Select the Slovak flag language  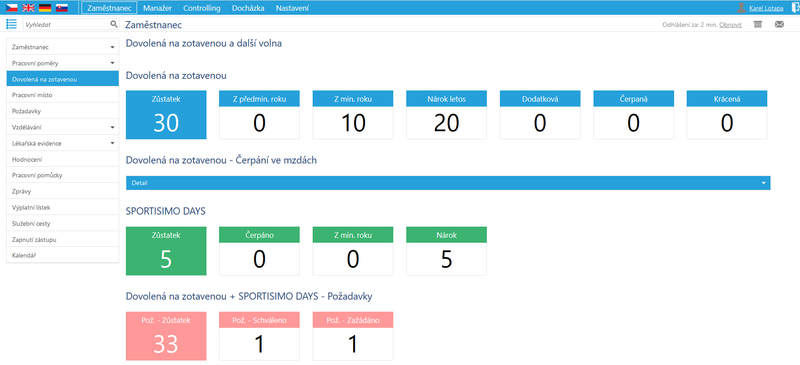(62, 8)
